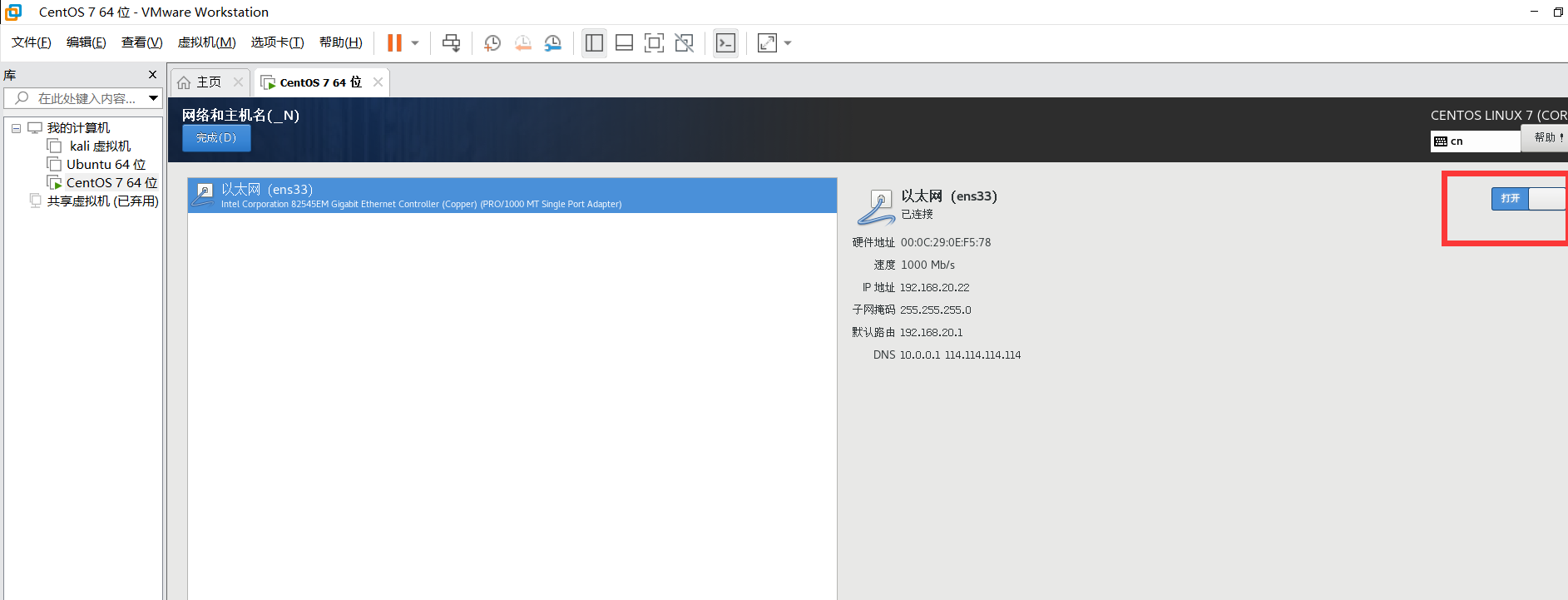Click the stretch guest display icon
The height and width of the screenshot is (600, 1568).
tap(767, 42)
